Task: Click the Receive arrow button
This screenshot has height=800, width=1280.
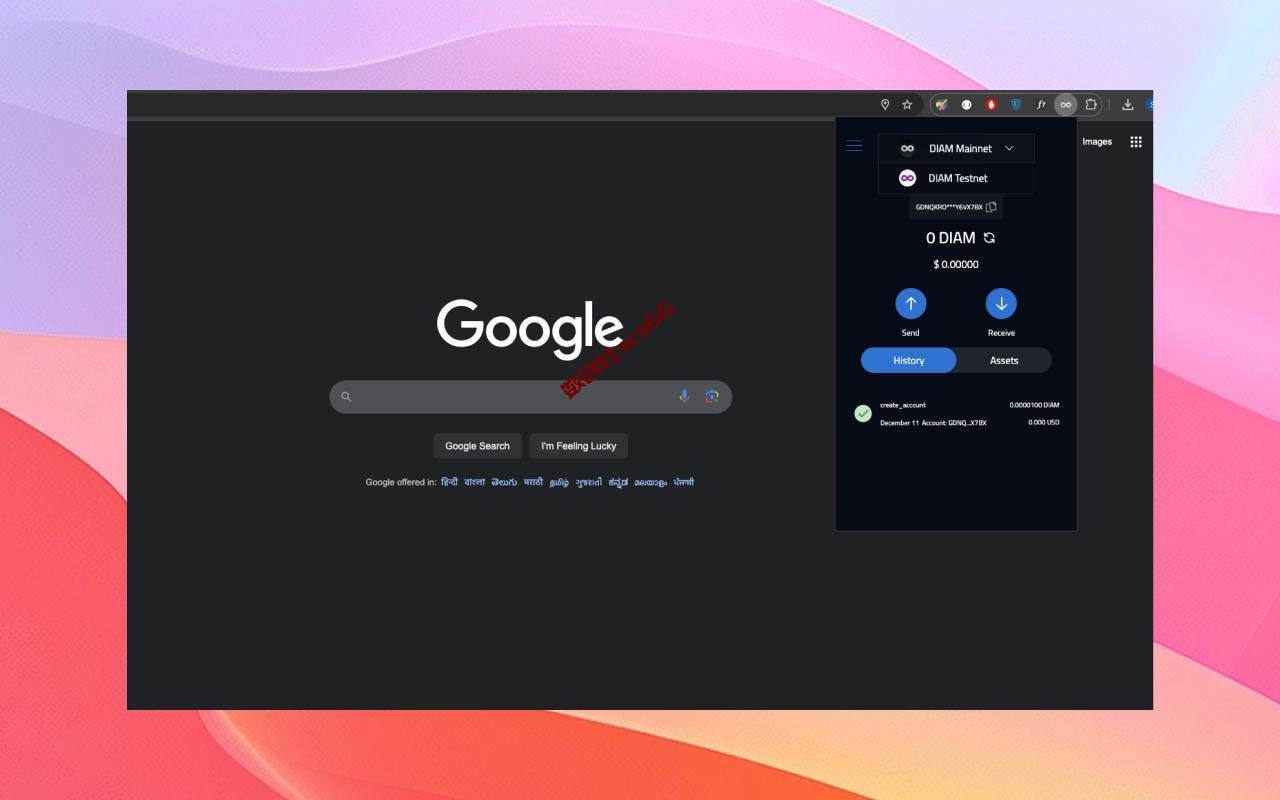Action: click(1001, 304)
